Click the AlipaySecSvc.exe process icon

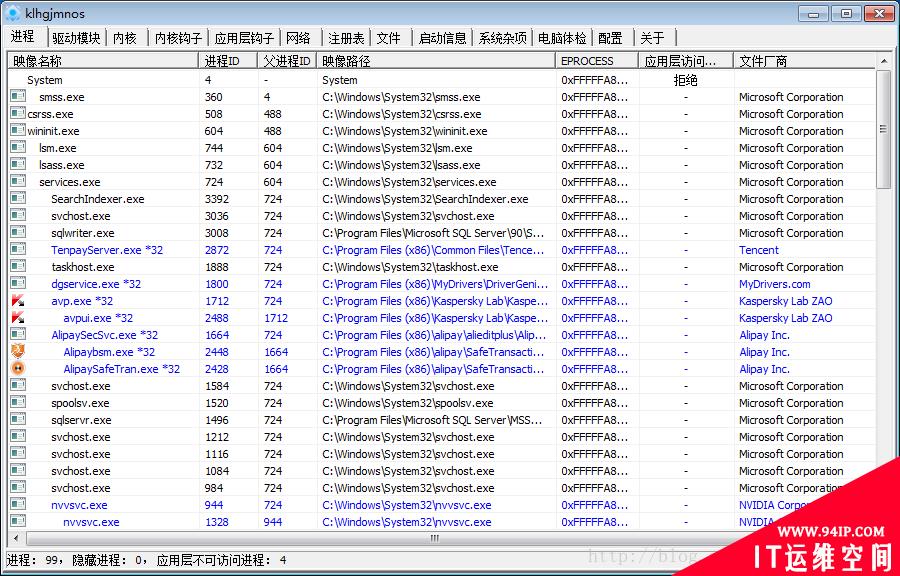tap(18, 334)
